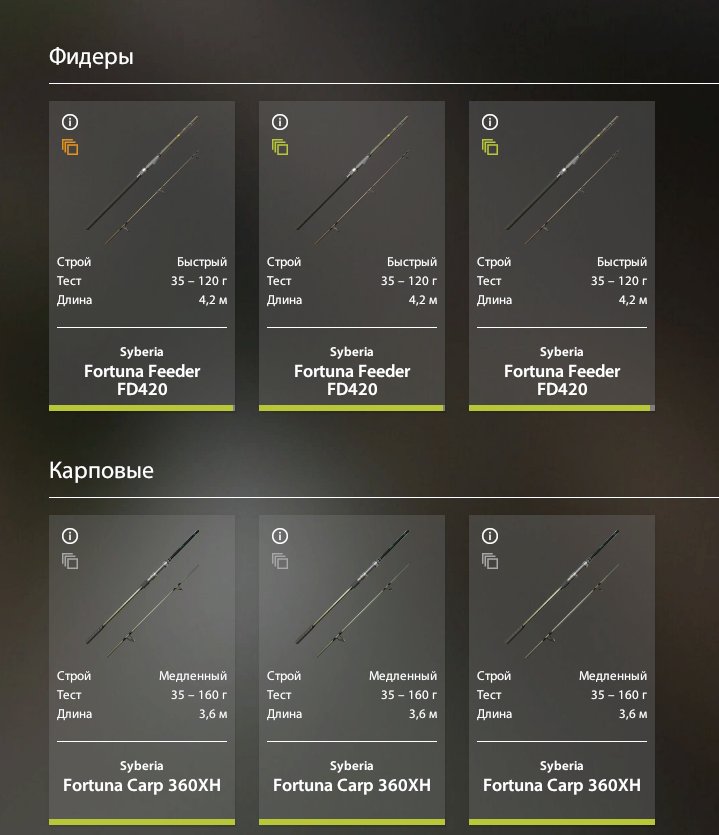The height and width of the screenshot is (835, 719).
Task: Click green bar under last Feeder card
Action: click(x=562, y=408)
